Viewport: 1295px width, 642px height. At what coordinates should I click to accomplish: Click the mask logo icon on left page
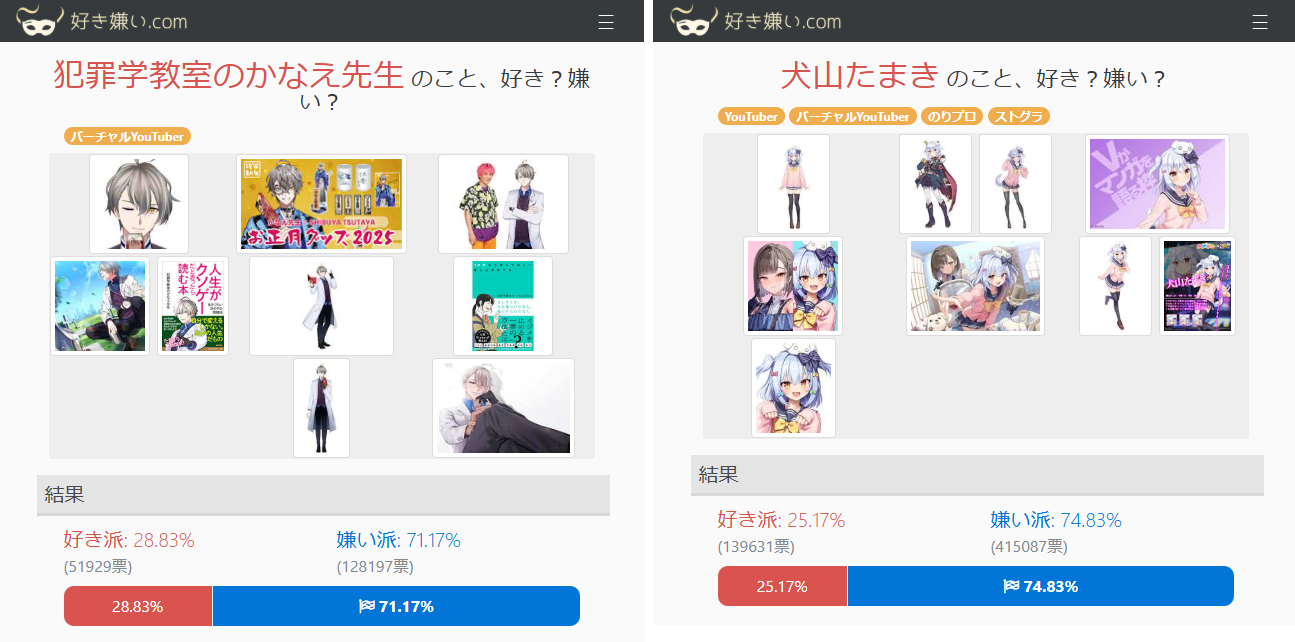pyautogui.click(x=41, y=21)
